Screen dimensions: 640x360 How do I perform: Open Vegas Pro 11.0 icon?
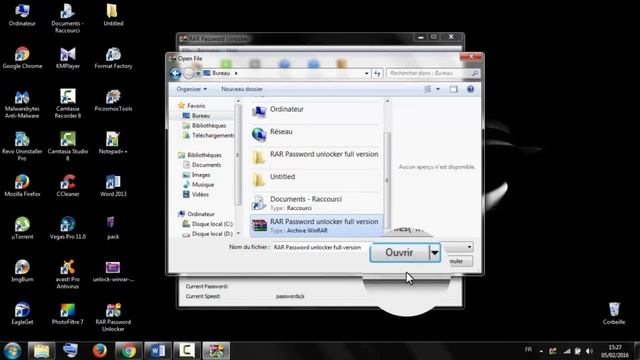68,228
